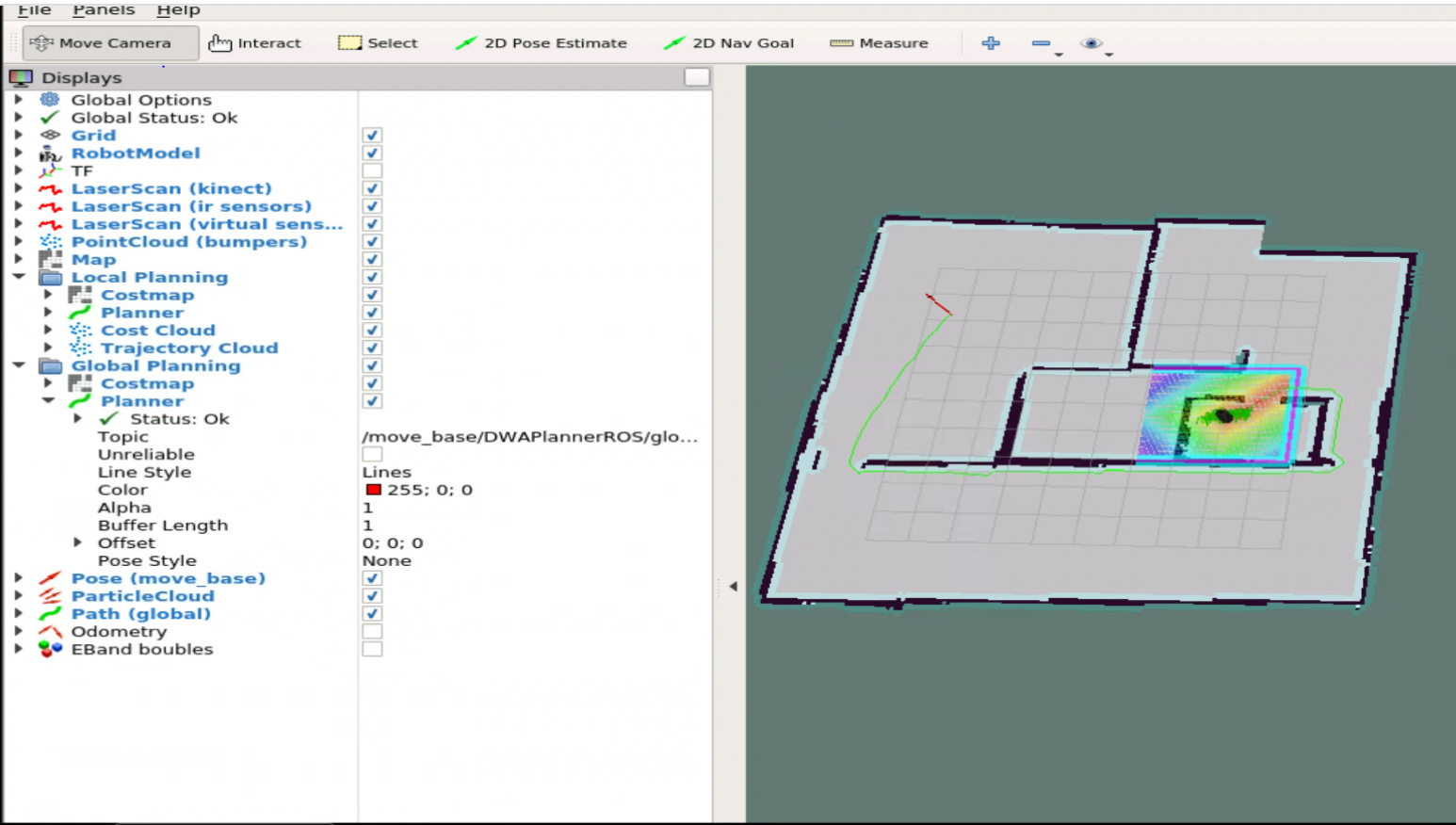The width and height of the screenshot is (1456, 825).
Task: Activate the Measure tool
Action: pyautogui.click(x=877, y=42)
